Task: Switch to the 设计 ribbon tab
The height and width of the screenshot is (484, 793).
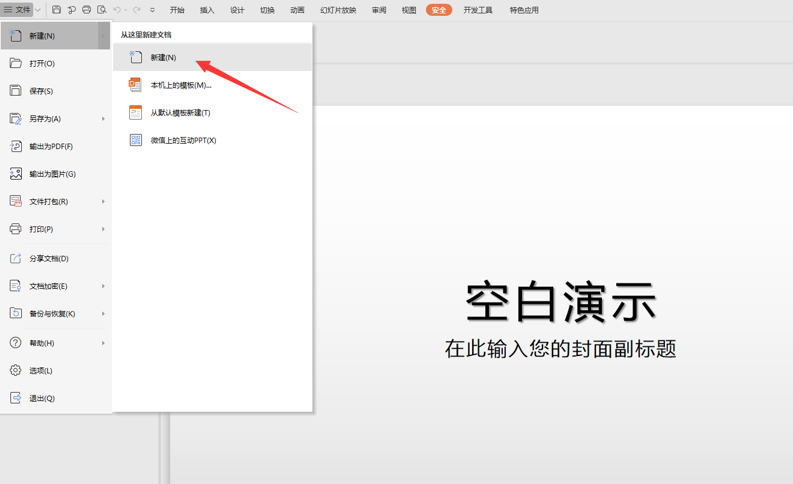Action: 237,10
